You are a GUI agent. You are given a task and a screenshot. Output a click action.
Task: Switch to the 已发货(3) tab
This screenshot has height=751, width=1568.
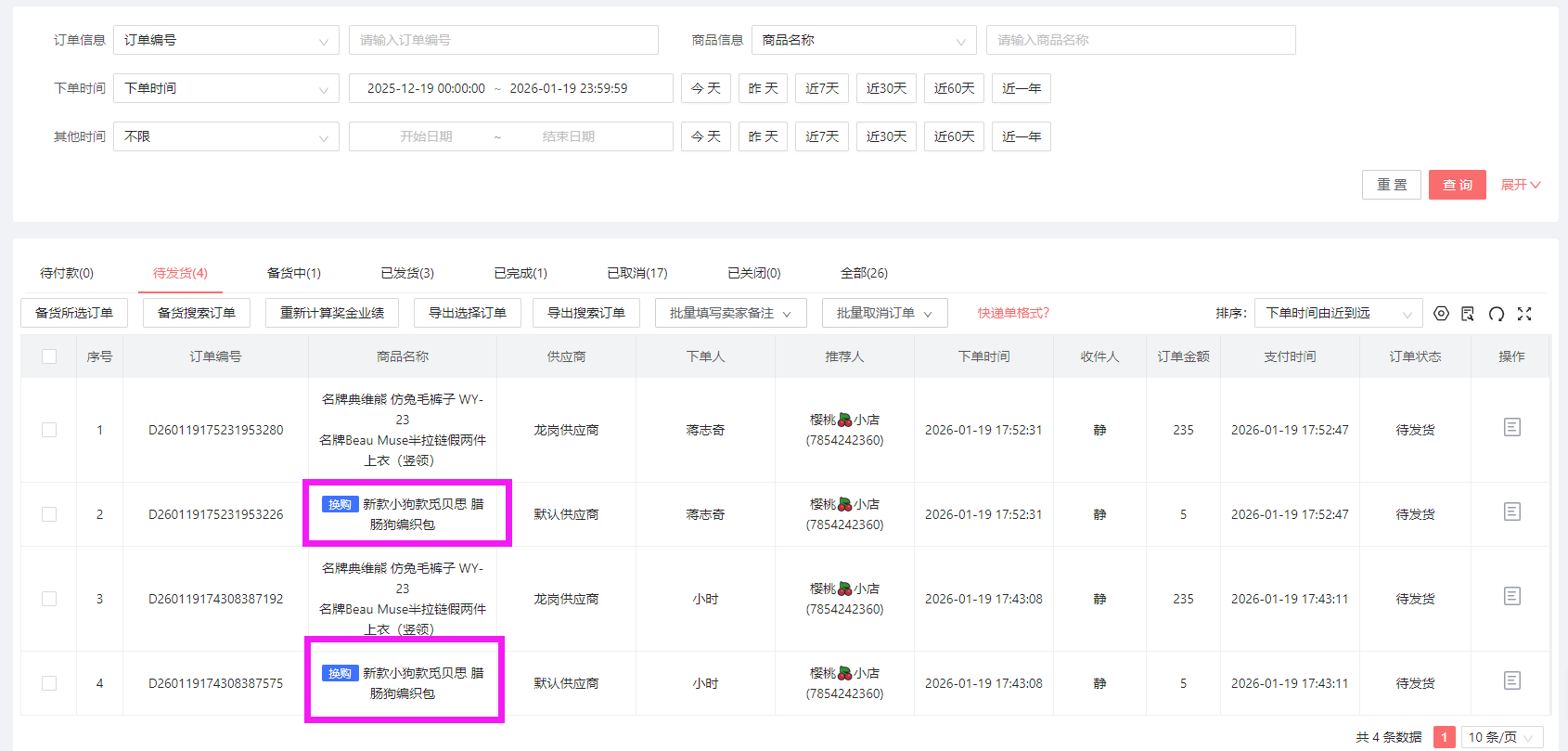[x=407, y=273]
